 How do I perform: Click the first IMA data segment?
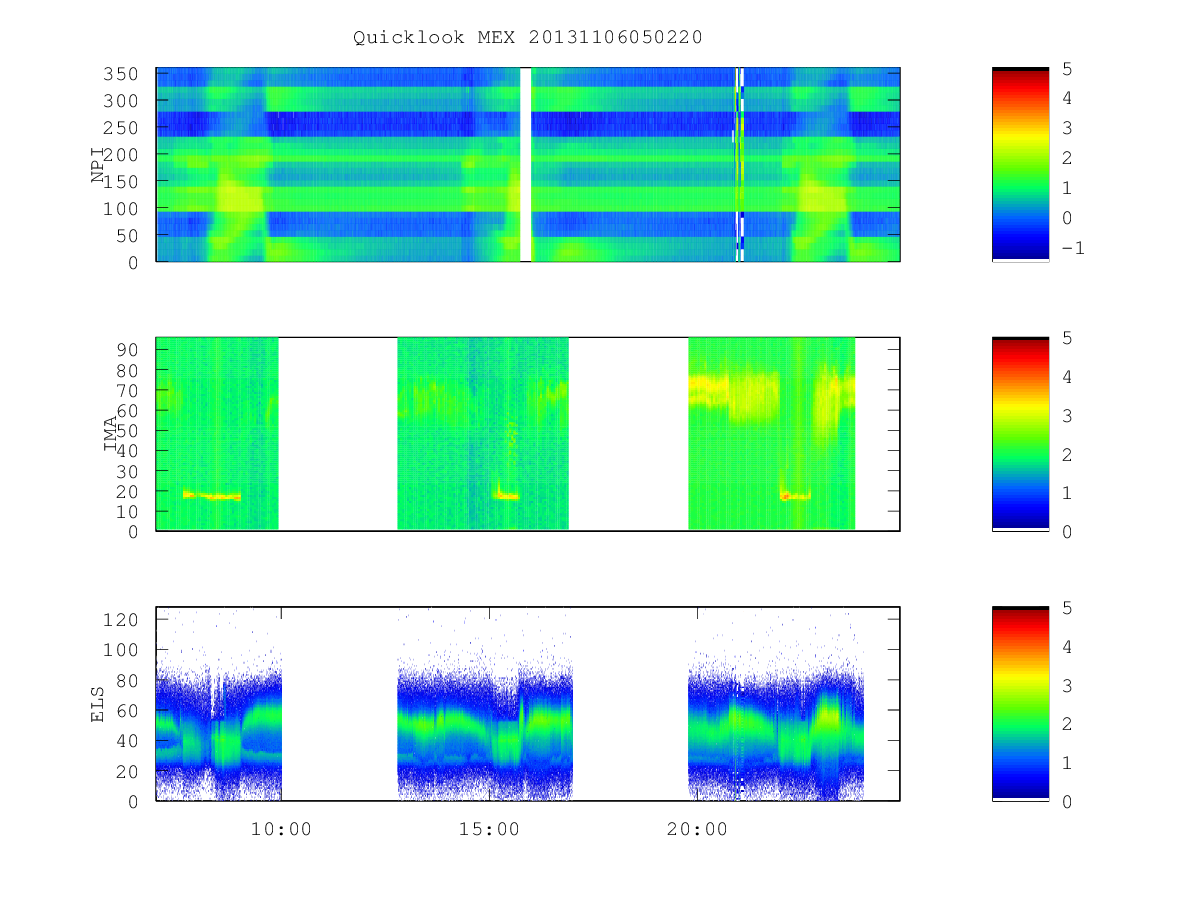click(217, 434)
